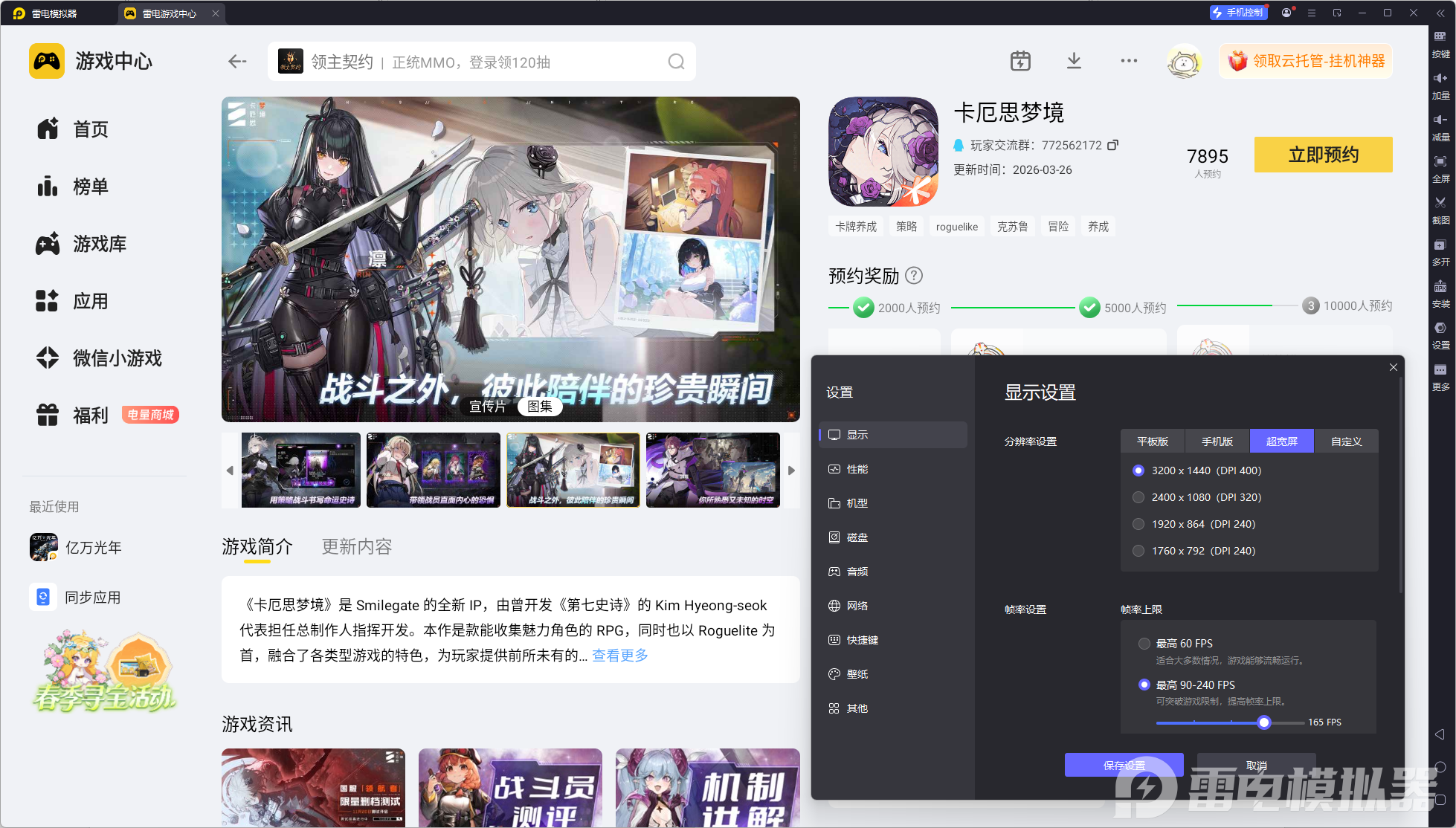This screenshot has width=1456, height=828.
Task: Open the three-dot more options menu
Action: tap(1129, 61)
